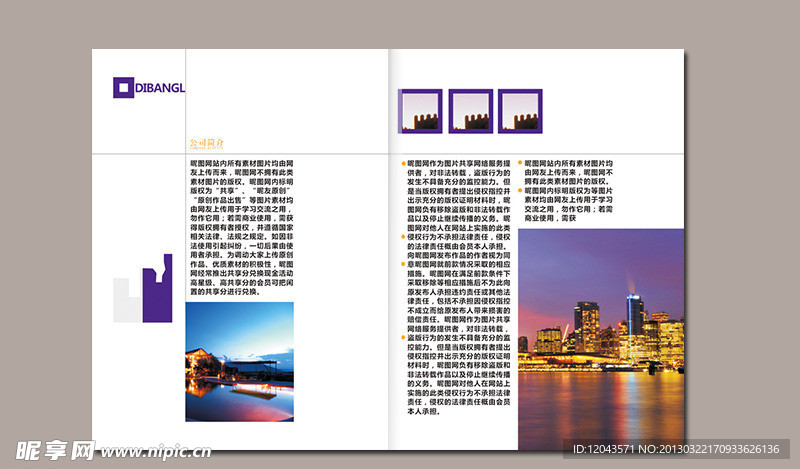The image size is (800, 469).
Task: Select the third framed castle thumbnail
Action: pyautogui.click(x=520, y=111)
